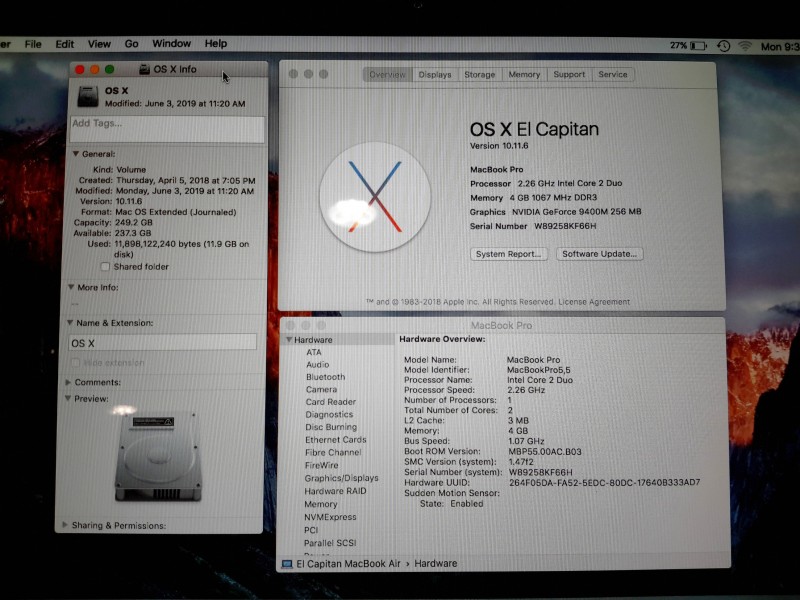Viewport: 800px width, 600px height.
Task: Select Camera in the Hardware list
Action: [x=321, y=389]
